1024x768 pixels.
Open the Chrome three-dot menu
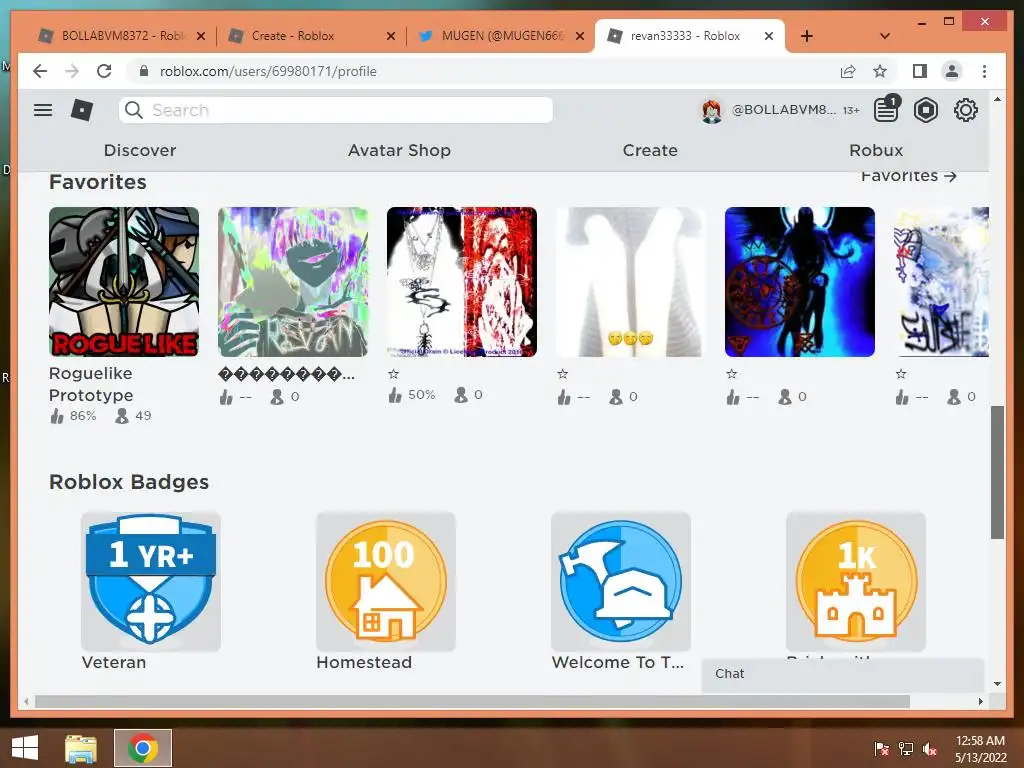(984, 71)
